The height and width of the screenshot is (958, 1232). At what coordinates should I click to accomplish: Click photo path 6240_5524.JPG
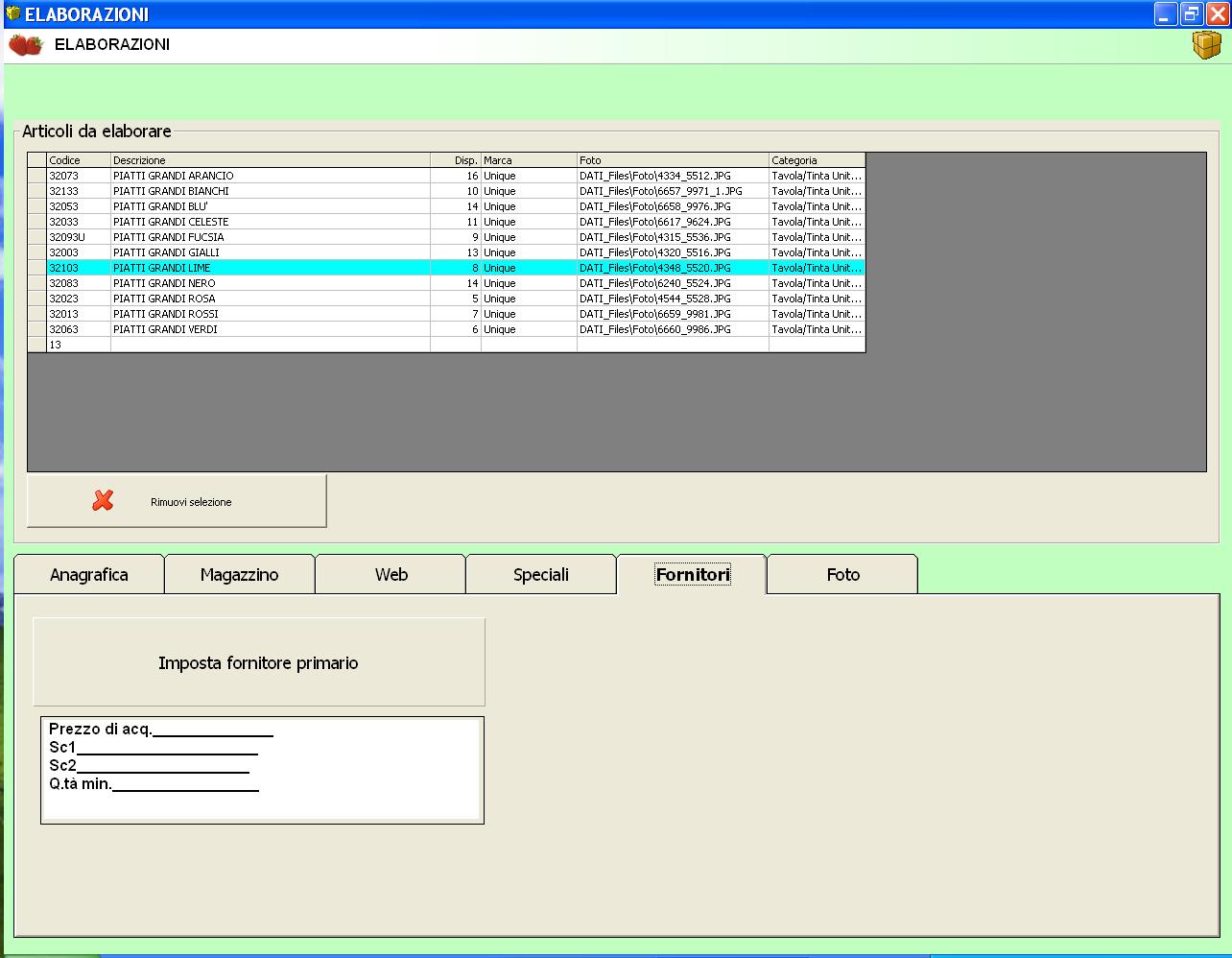click(x=673, y=283)
